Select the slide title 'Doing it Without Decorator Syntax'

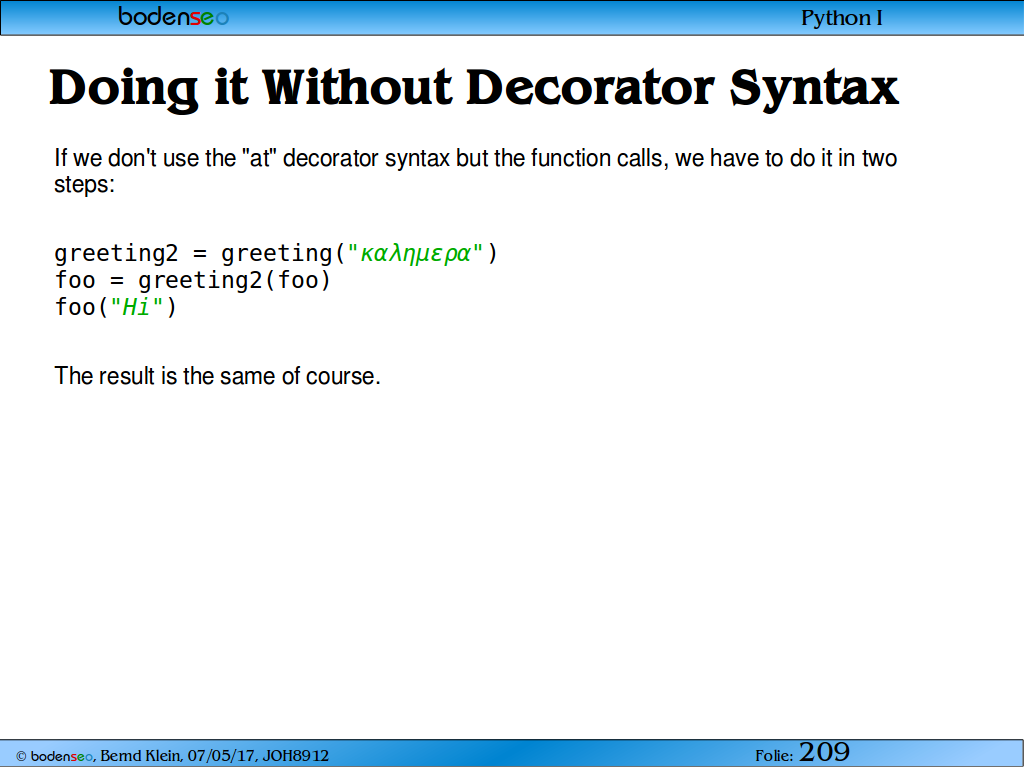(x=474, y=89)
